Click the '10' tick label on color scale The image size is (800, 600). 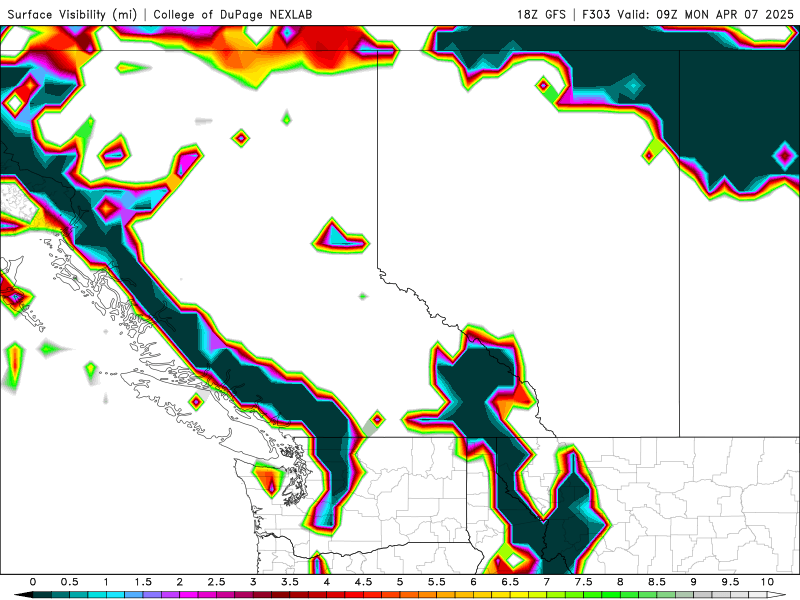767,582
